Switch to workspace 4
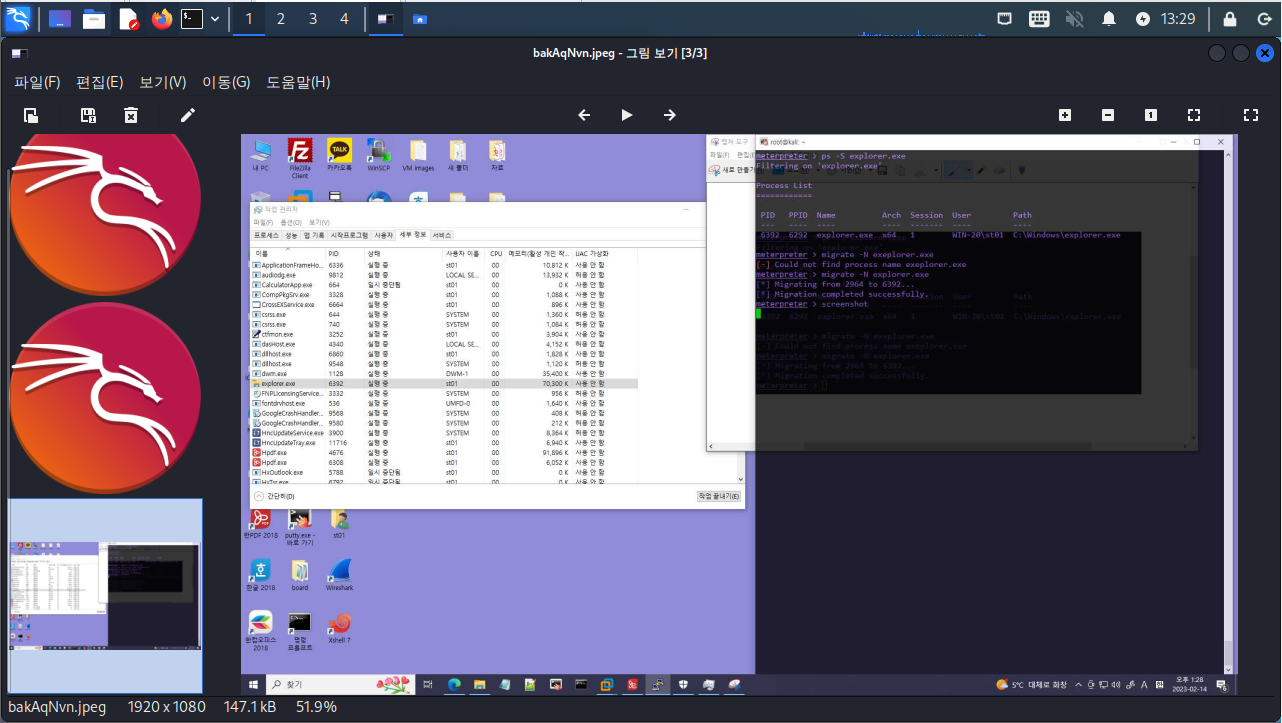Screen dimensions: 1282x723 click(344, 19)
